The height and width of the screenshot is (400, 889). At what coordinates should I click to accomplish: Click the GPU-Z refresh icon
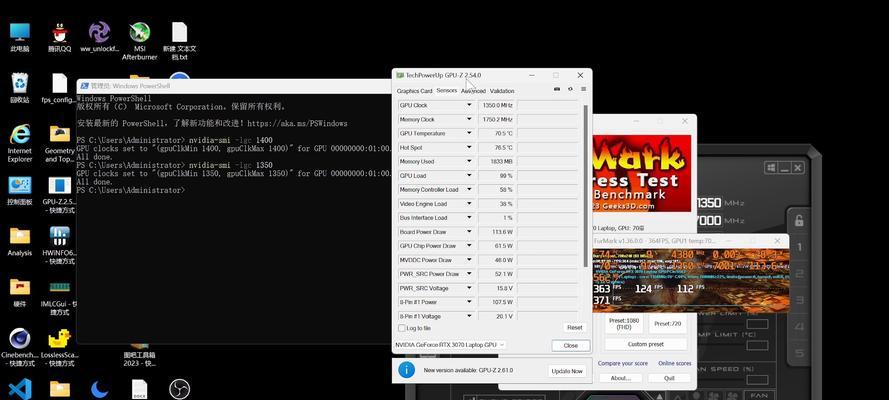pyautogui.click(x=570, y=89)
